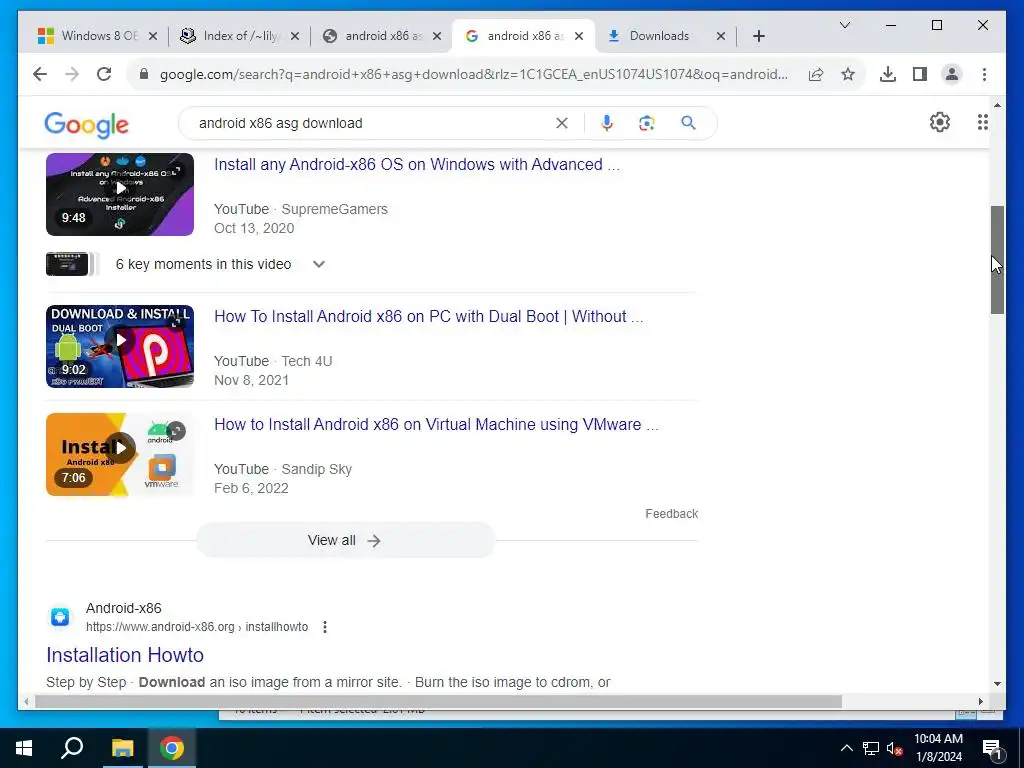Screen dimensions: 1024x768
Task: Click the Chrome taskbar icon
Action: pyautogui.click(x=172, y=748)
